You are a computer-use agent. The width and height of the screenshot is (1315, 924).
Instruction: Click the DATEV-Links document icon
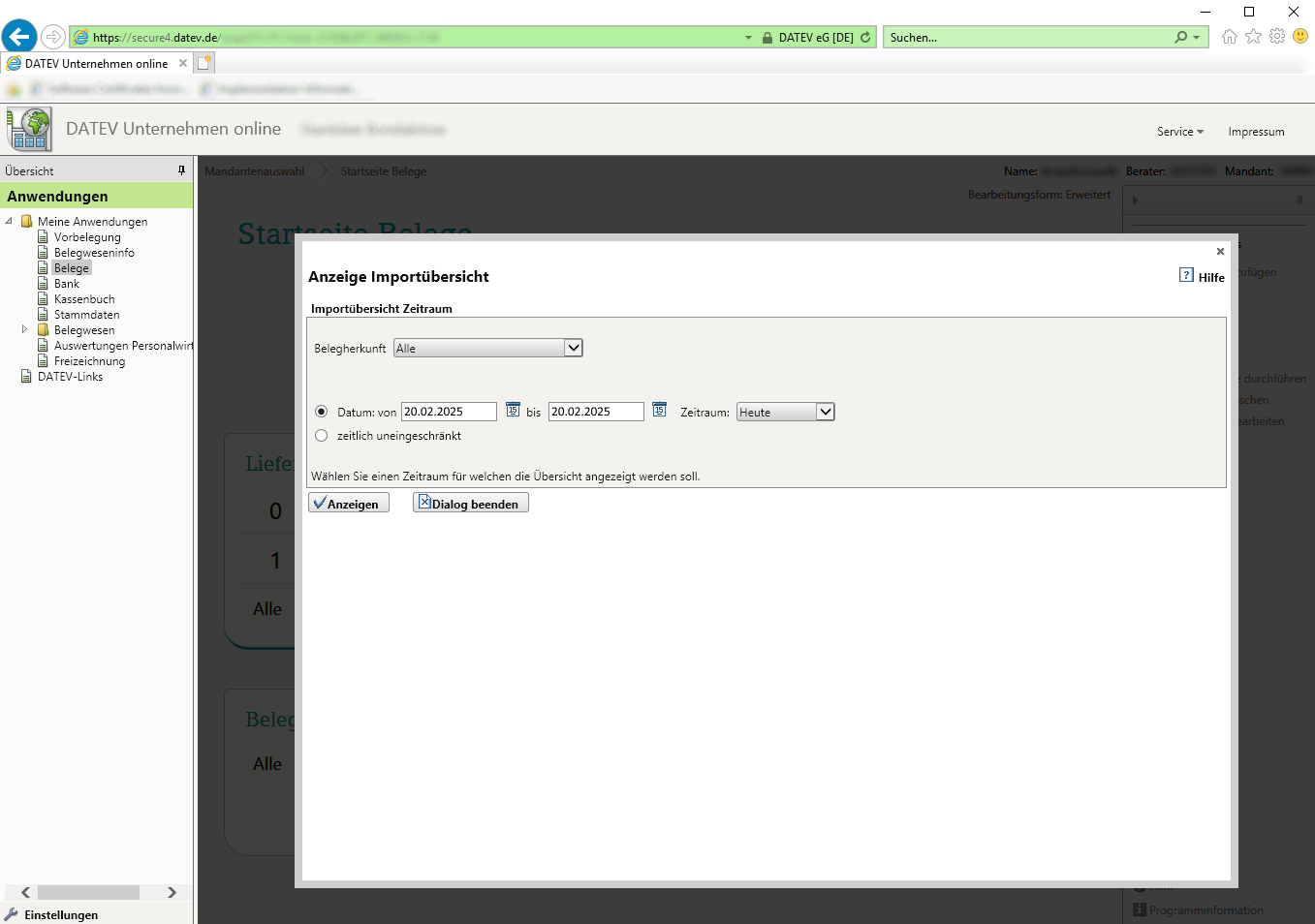click(x=27, y=376)
